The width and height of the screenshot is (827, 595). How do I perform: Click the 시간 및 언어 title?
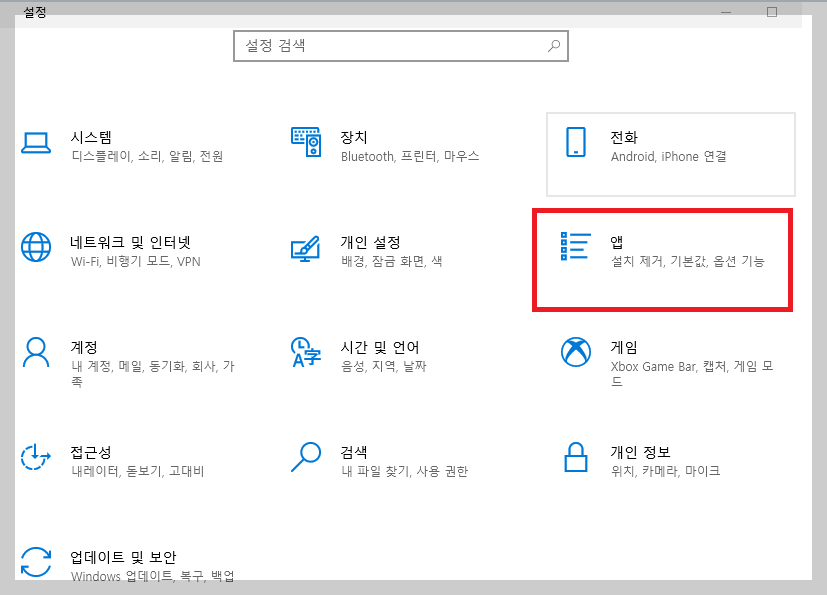(x=380, y=348)
